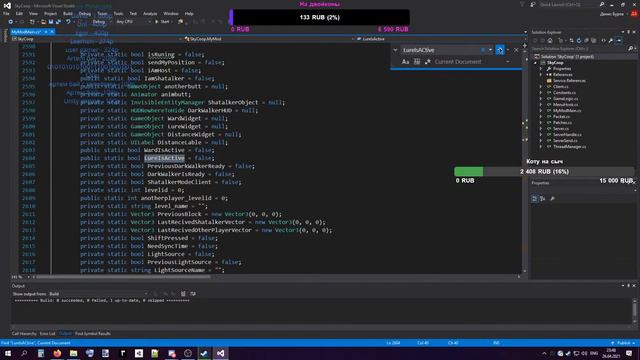640x360 pixels.
Task: Click Refresh icon in Solution Explorer toolbar
Action: click(579, 40)
